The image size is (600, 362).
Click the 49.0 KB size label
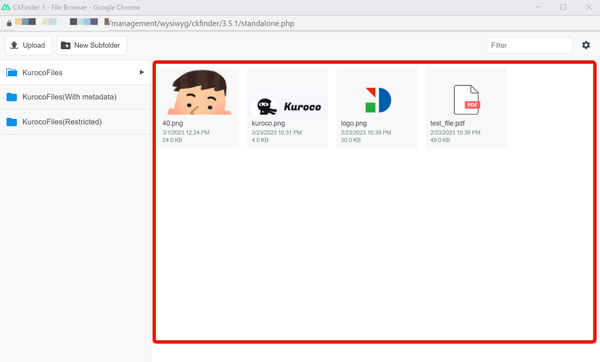pyautogui.click(x=440, y=140)
